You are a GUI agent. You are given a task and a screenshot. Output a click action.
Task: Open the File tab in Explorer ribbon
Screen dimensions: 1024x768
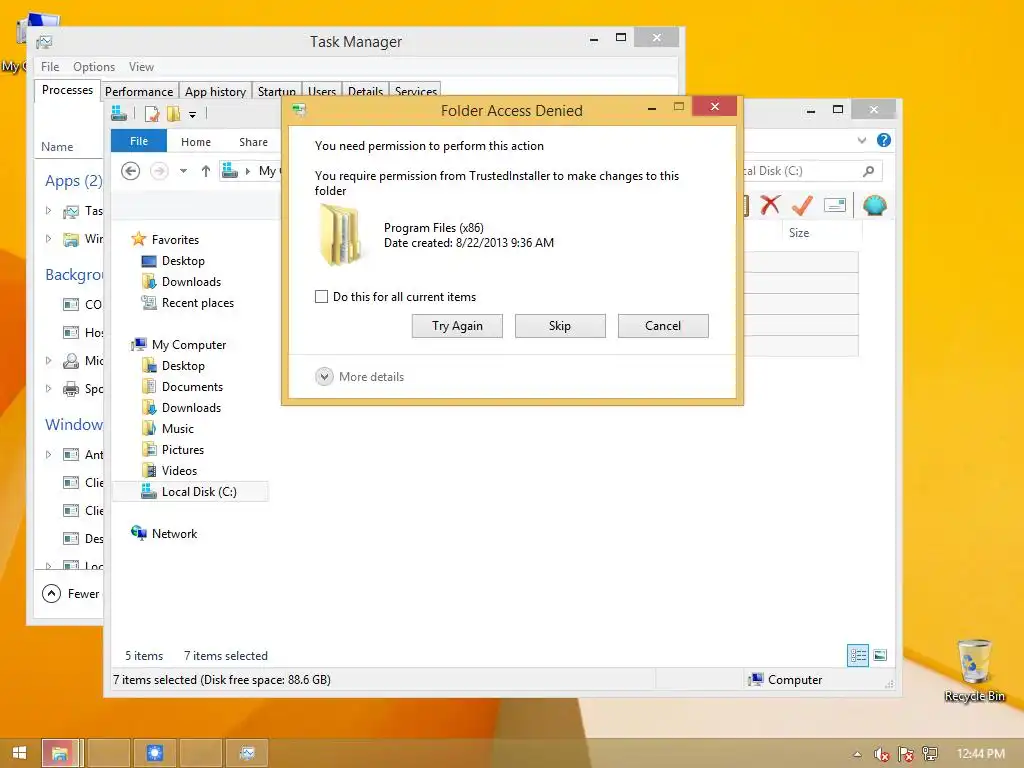coord(139,141)
